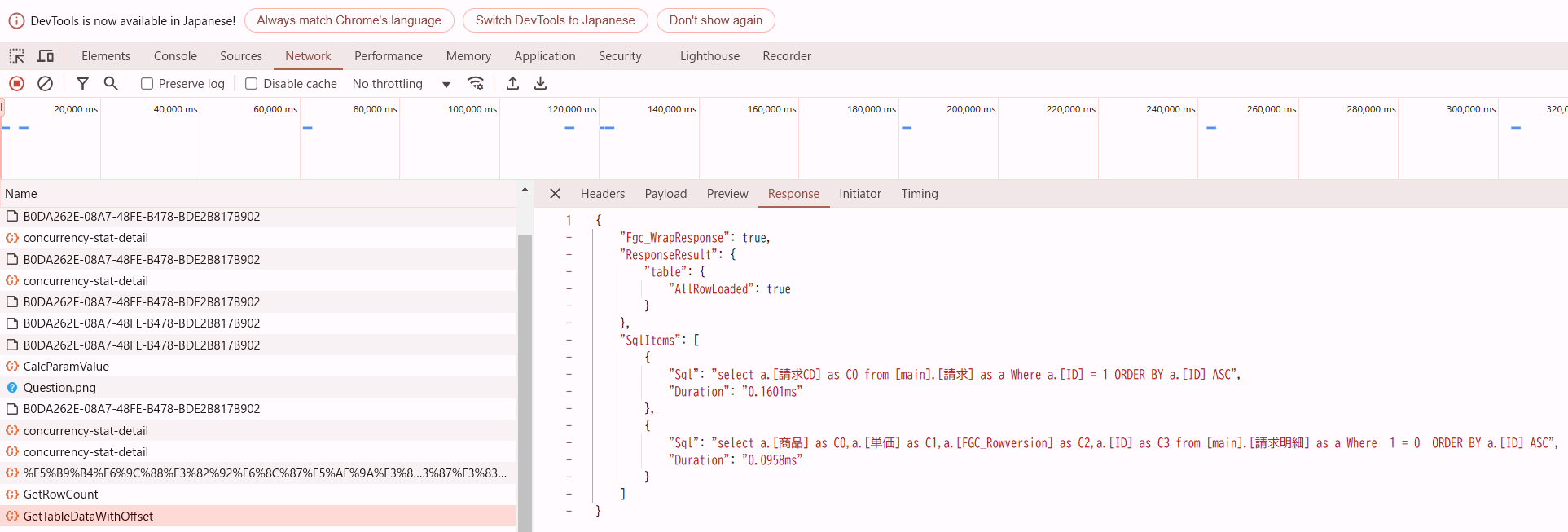
Task: Open the Console tab
Action: coord(175,56)
